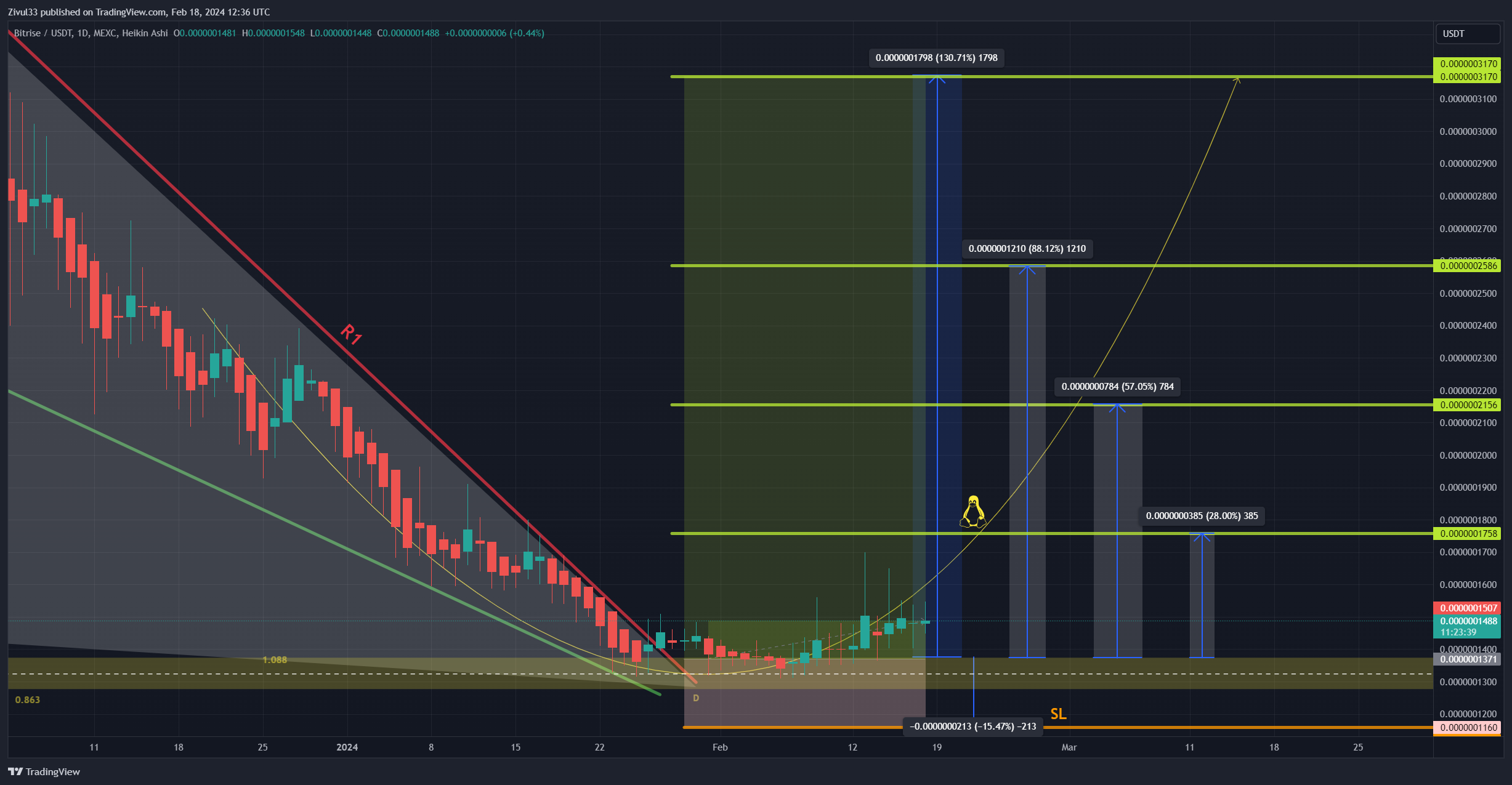Screen dimensions: 1512x785
Task: Select the close value C0.0000001488
Action: pyautogui.click(x=408, y=33)
